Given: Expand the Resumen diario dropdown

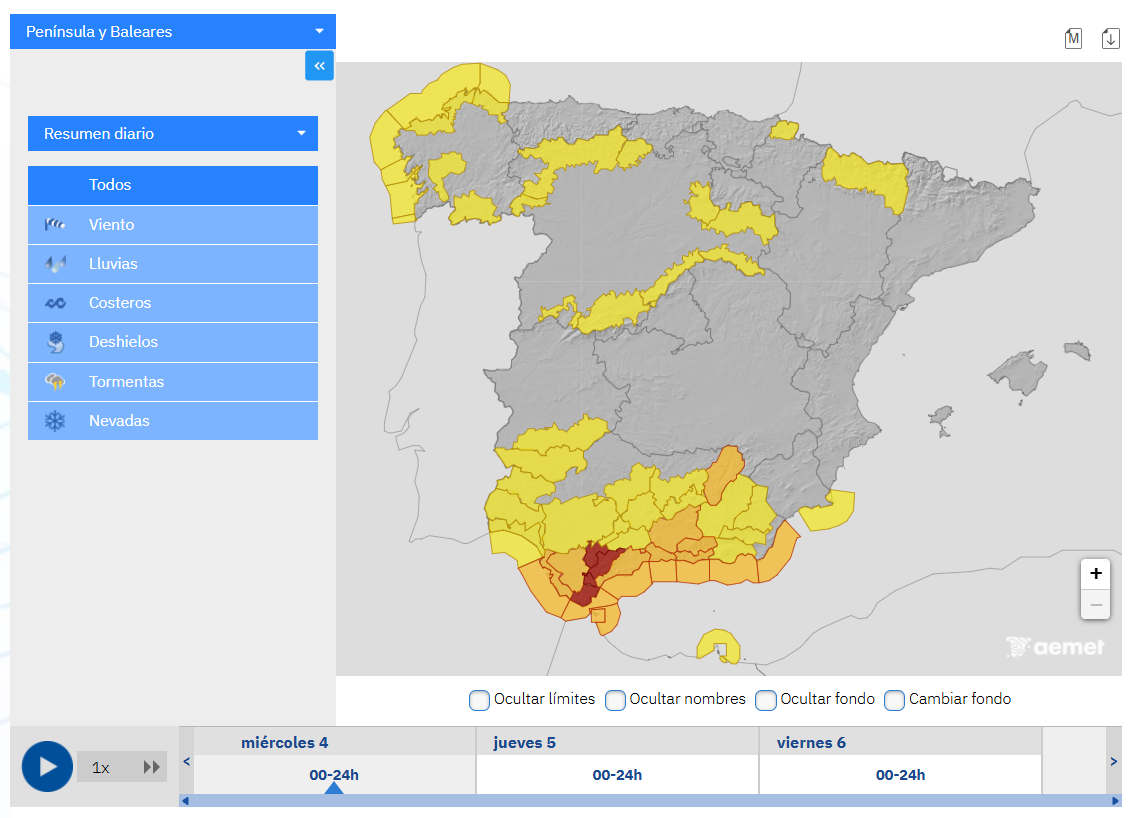Looking at the screenshot, I should (x=173, y=134).
